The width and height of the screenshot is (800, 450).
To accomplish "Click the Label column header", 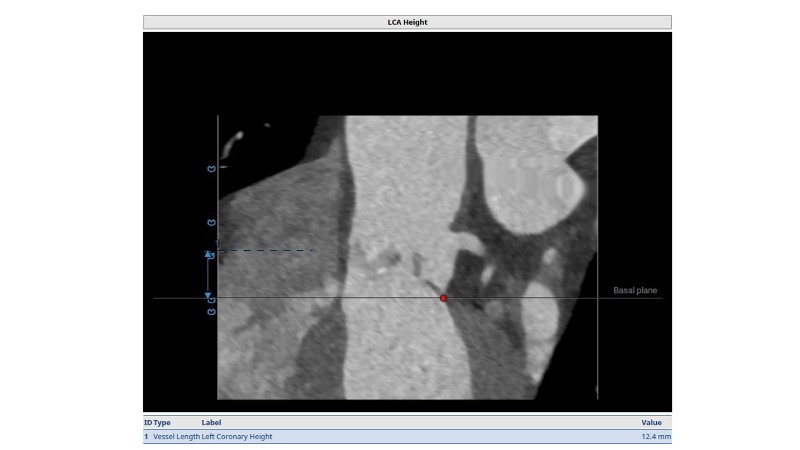I will coord(211,423).
